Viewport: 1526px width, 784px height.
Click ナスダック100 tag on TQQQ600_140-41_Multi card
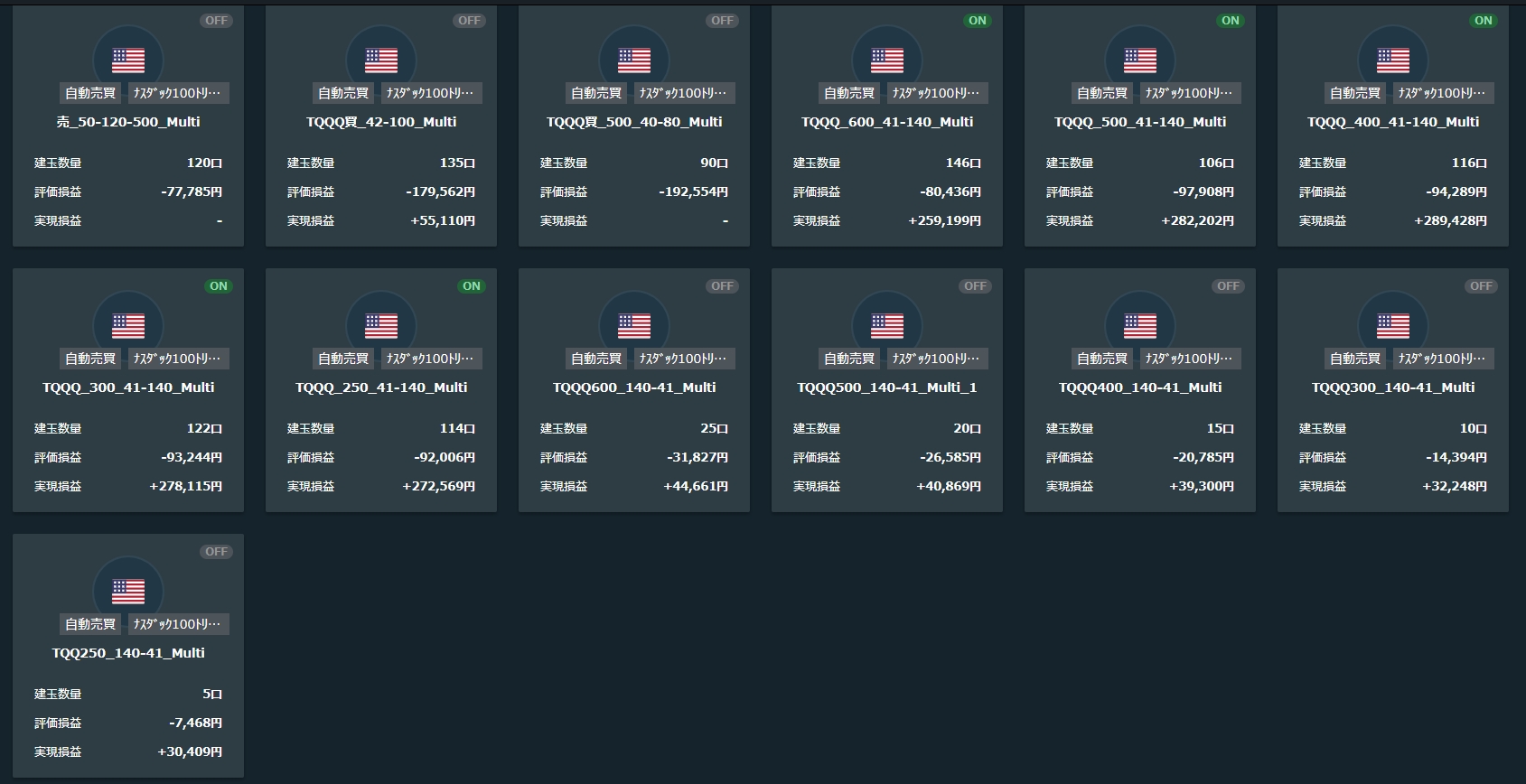(684, 359)
